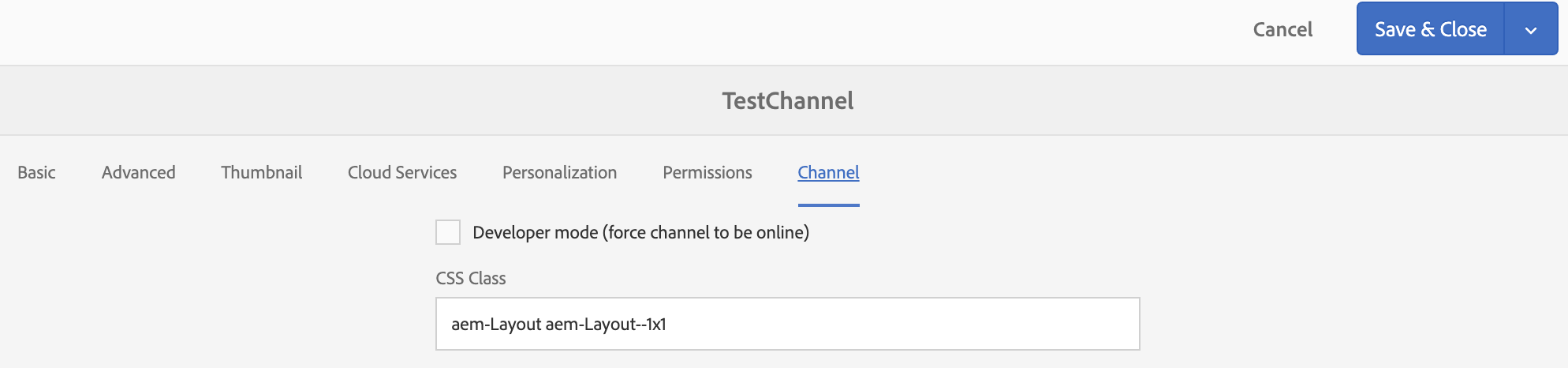Enable the Developer mode checkbox

[448, 232]
